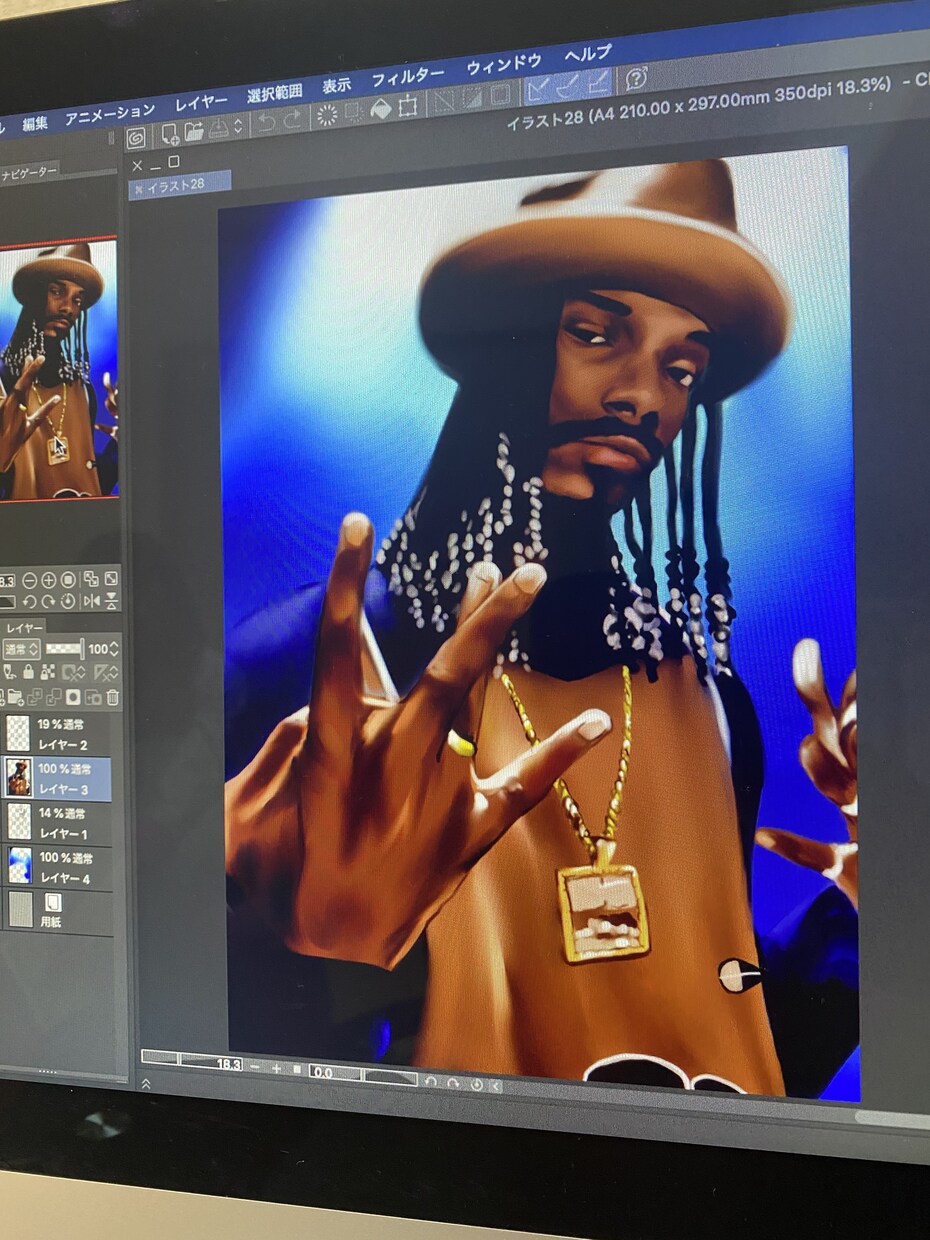The image size is (930, 1240).
Task: Toggle Set as Reference Layer icon
Action: click(9, 673)
